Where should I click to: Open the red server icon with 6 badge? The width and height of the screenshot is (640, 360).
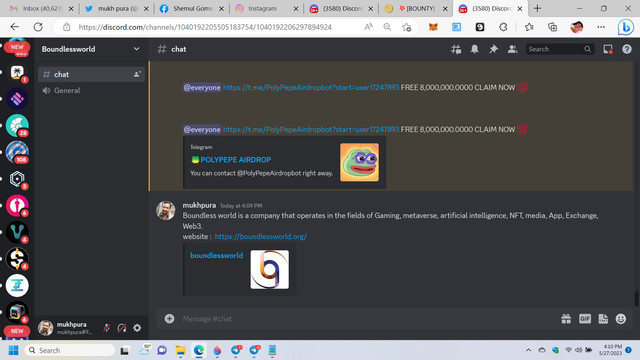pyautogui.click(x=17, y=205)
